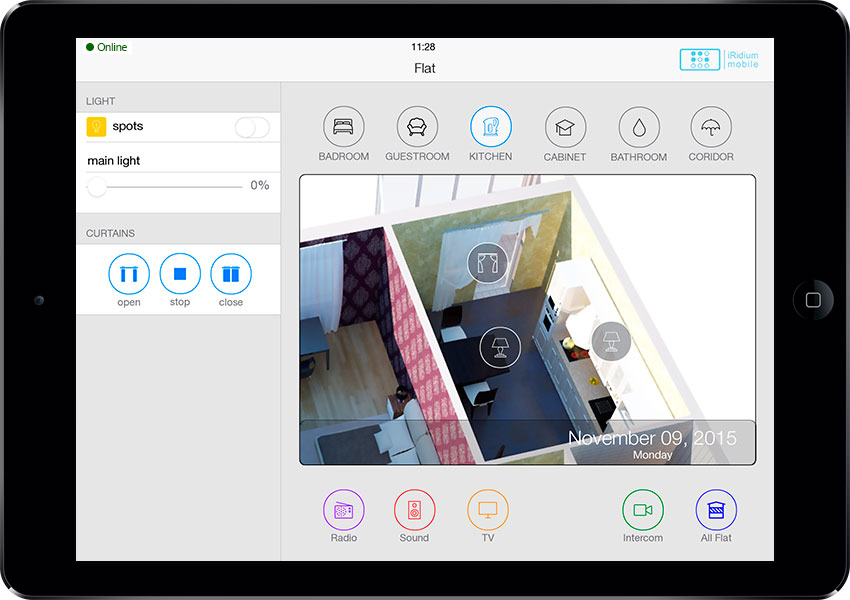
Task: Click the Monday day label
Action: pos(652,455)
